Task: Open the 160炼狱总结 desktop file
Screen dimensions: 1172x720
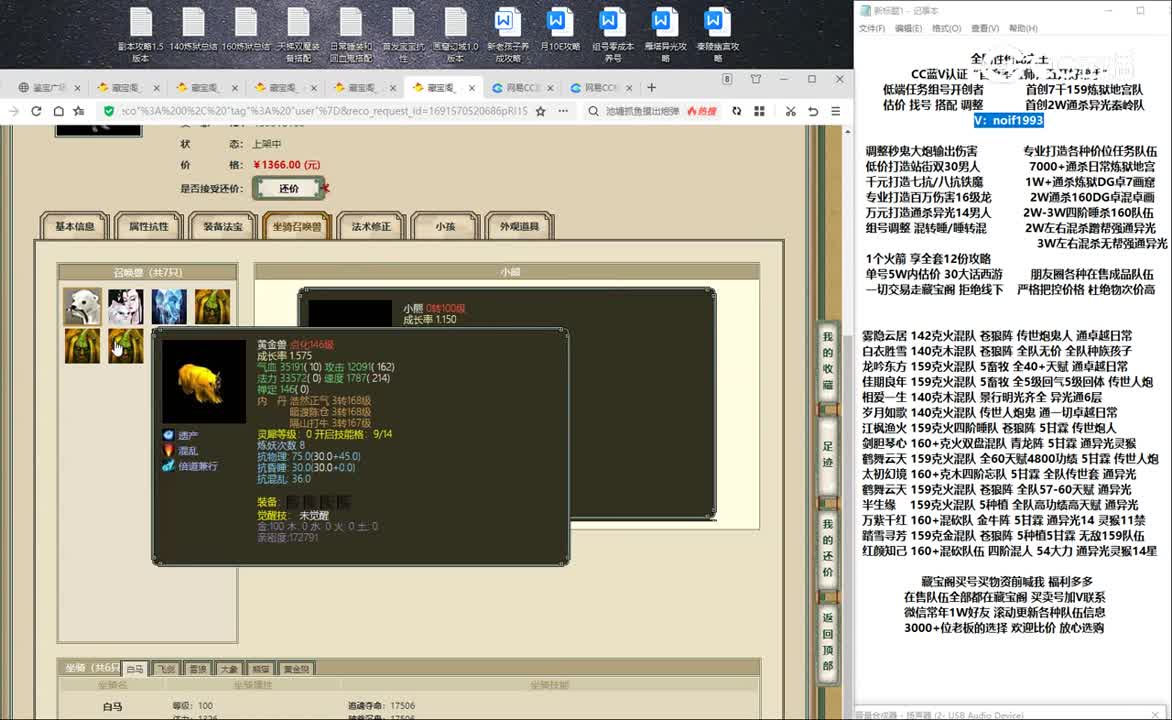Action: click(x=246, y=34)
